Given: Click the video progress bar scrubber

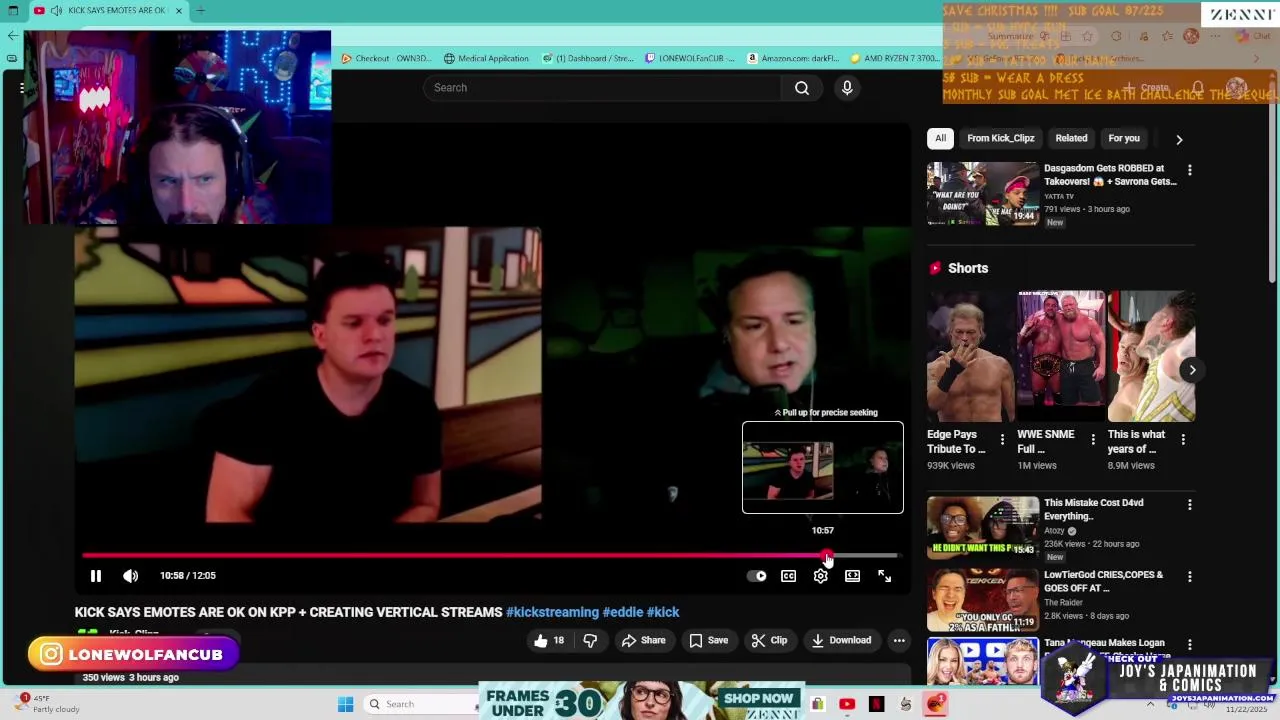Looking at the screenshot, I should 826,555.
